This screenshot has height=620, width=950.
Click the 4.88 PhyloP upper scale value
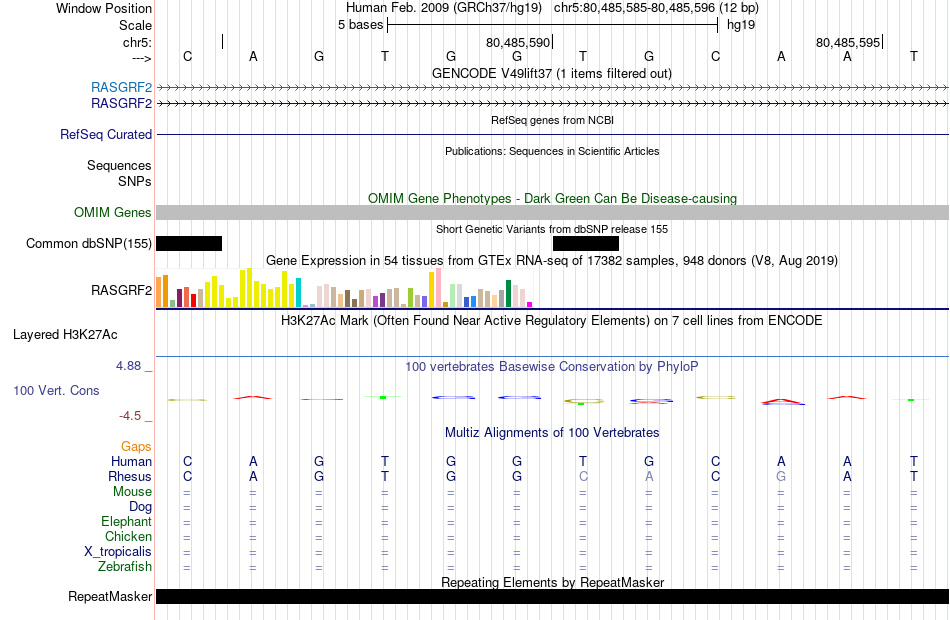[x=128, y=366]
